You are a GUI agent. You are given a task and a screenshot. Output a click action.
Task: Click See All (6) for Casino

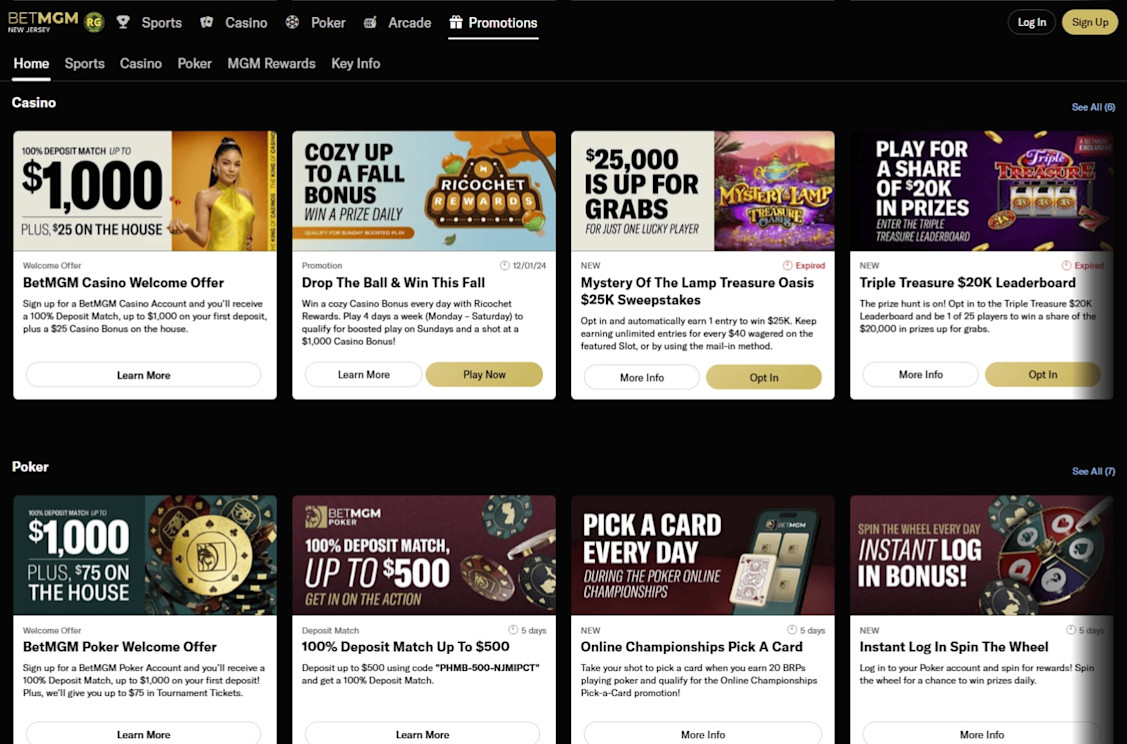pos(1093,107)
